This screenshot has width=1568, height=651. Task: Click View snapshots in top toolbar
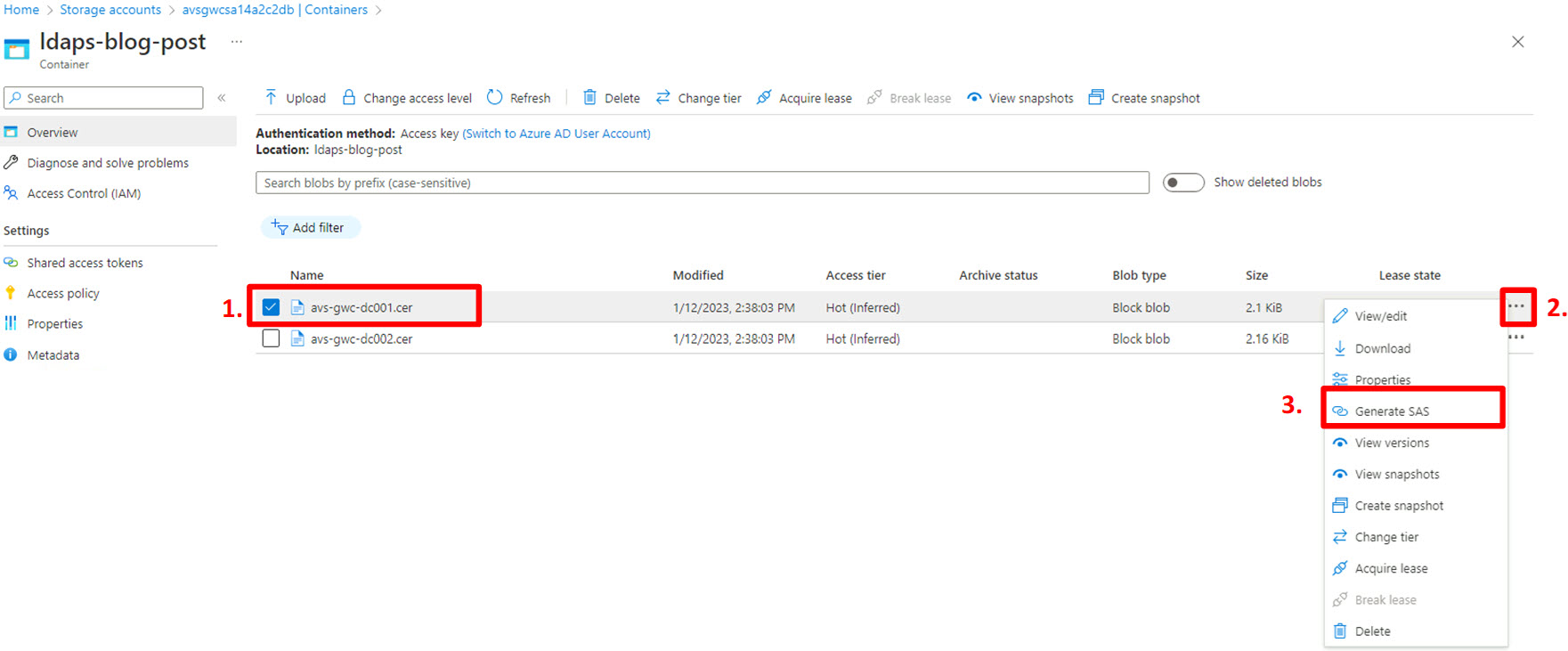pos(1020,98)
